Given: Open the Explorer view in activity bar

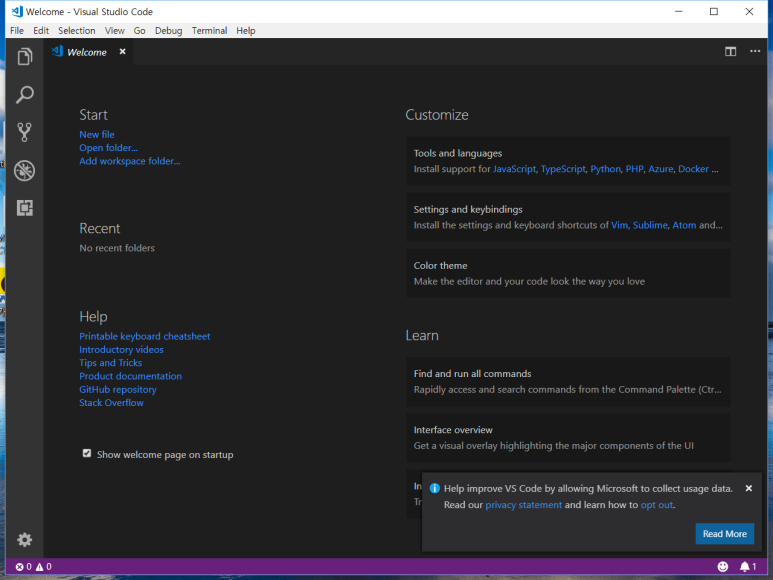Looking at the screenshot, I should 25,57.
